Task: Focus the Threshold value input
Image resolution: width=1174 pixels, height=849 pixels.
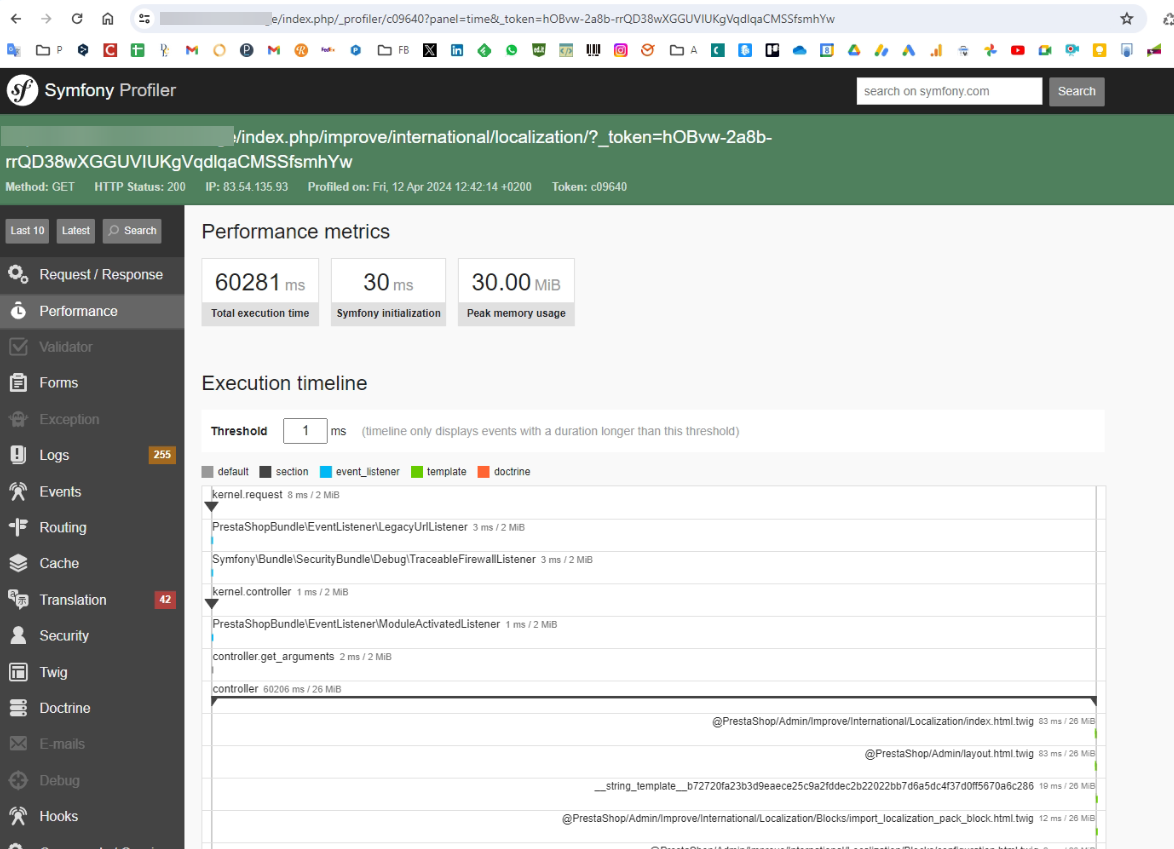Action: click(305, 430)
